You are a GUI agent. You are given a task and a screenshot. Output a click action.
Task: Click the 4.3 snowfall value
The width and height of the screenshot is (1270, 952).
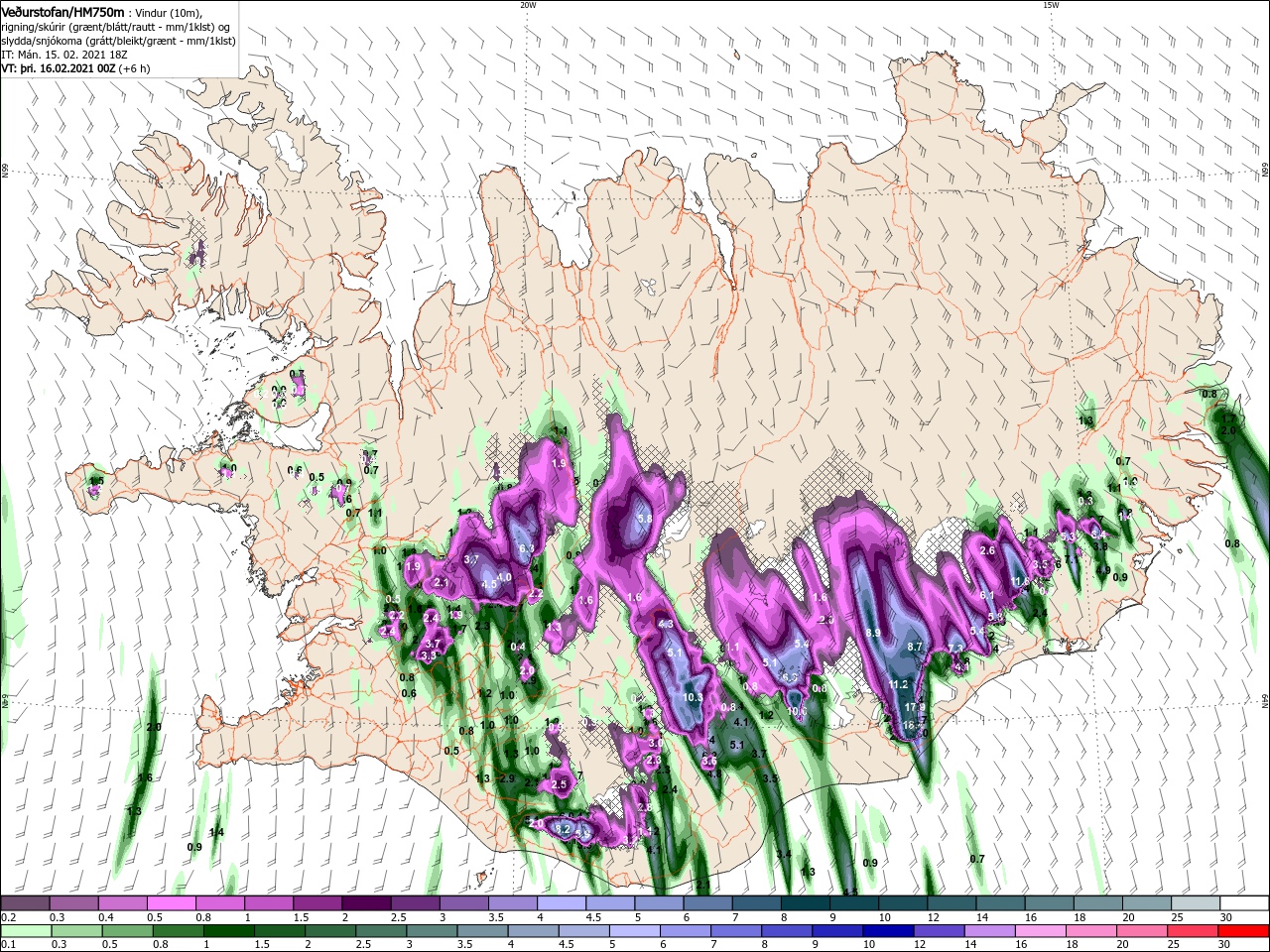[x=666, y=624]
